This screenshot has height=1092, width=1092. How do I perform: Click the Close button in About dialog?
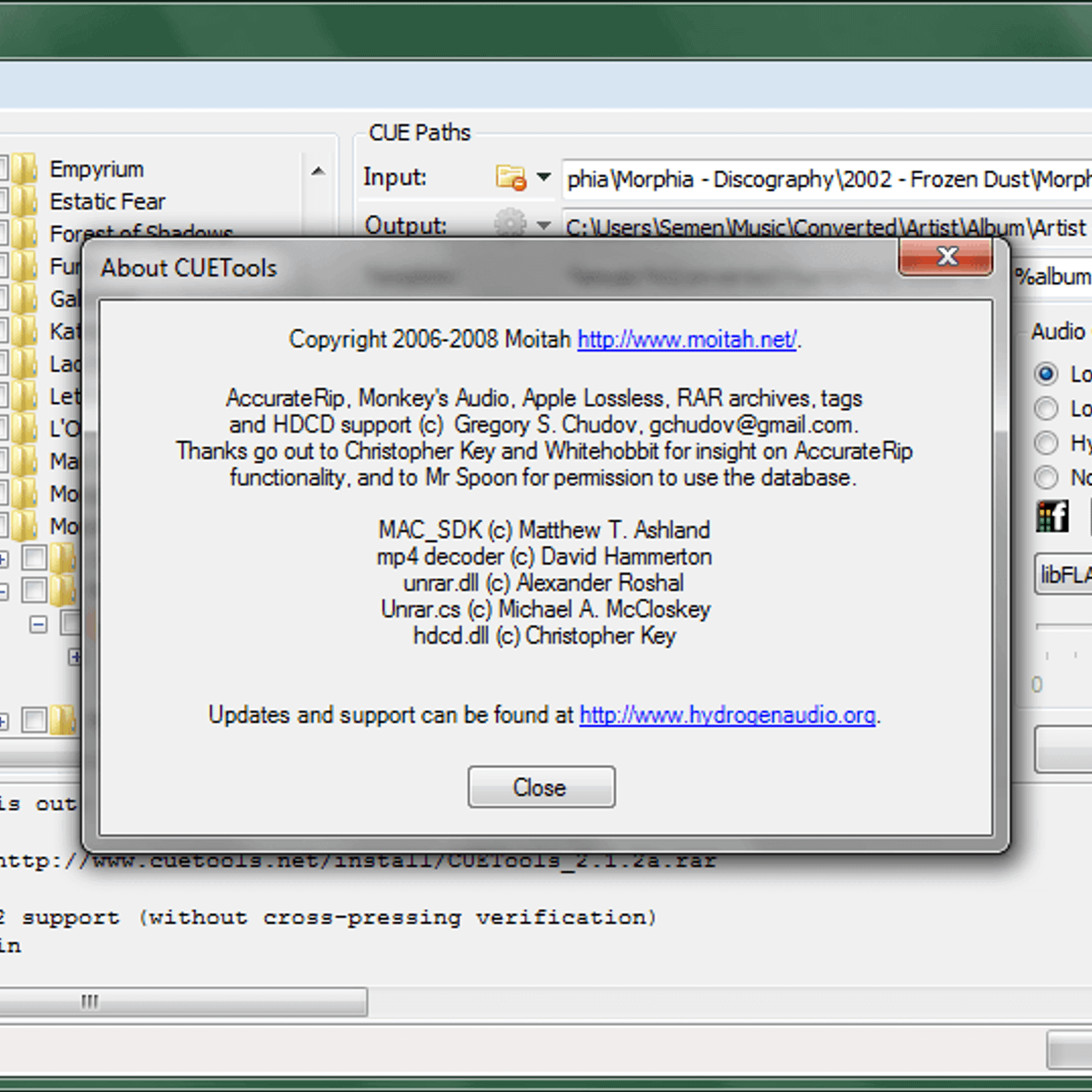(541, 787)
